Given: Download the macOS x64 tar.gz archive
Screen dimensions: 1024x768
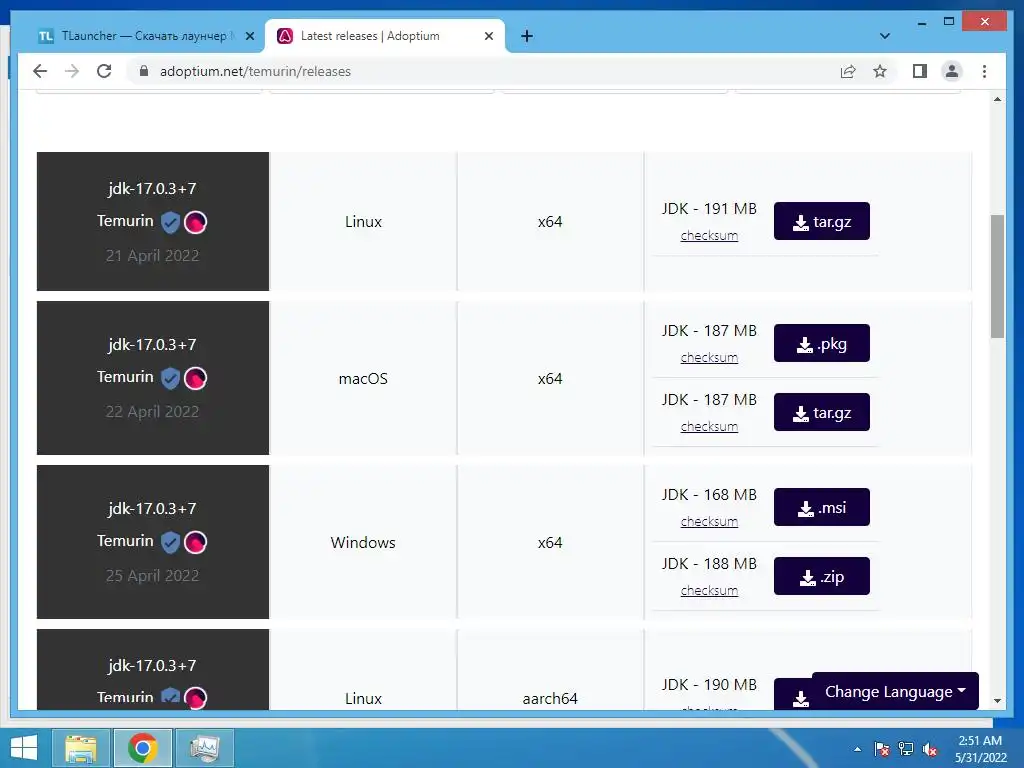Looking at the screenshot, I should [x=822, y=412].
